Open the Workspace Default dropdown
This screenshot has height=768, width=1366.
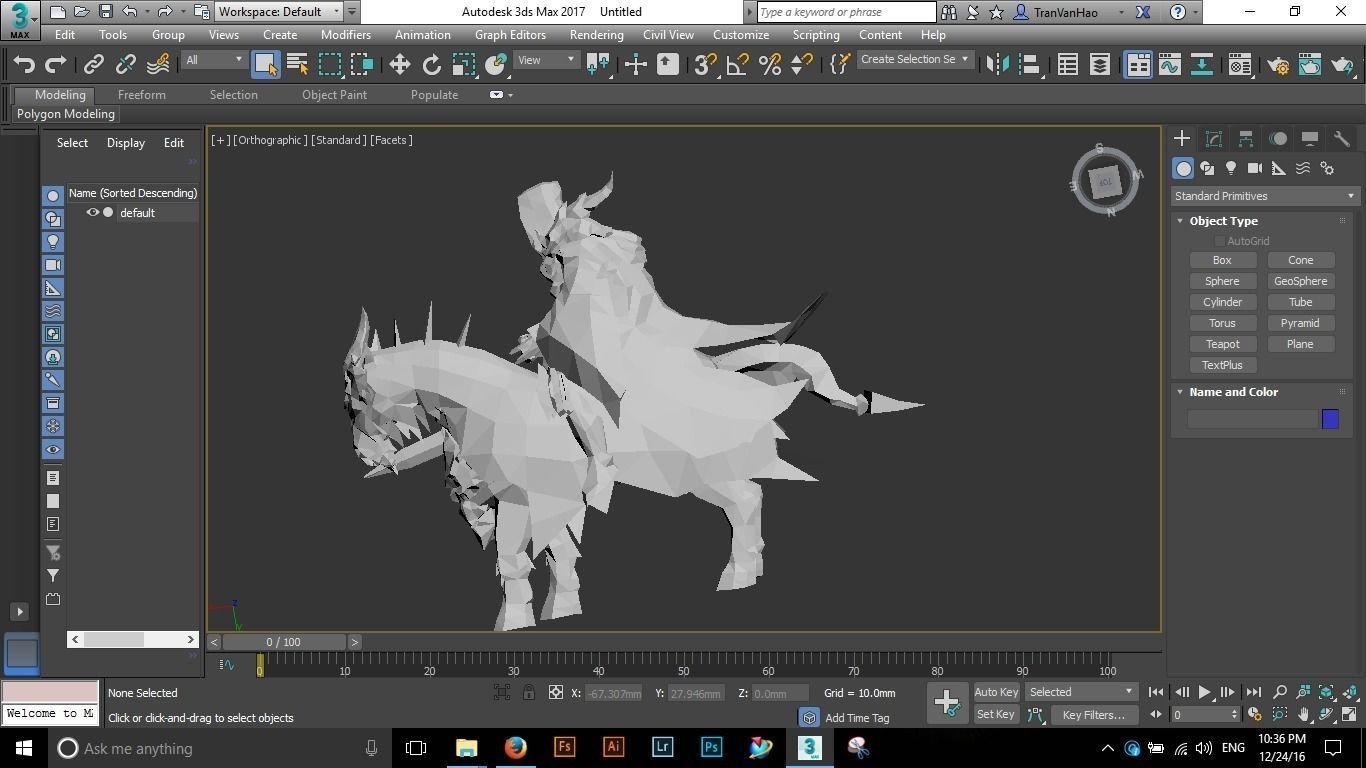(279, 12)
